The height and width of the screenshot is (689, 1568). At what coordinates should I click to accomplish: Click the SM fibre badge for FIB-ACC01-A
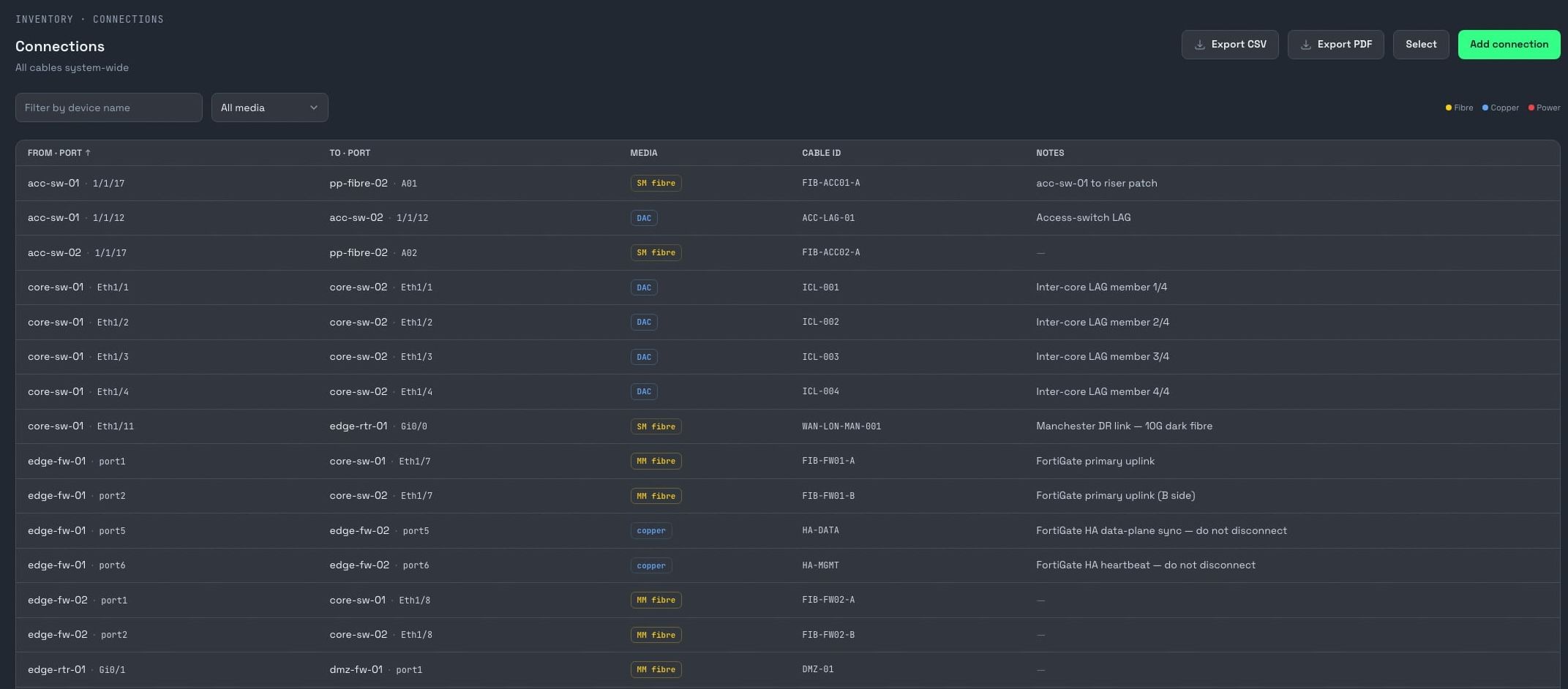click(x=656, y=183)
